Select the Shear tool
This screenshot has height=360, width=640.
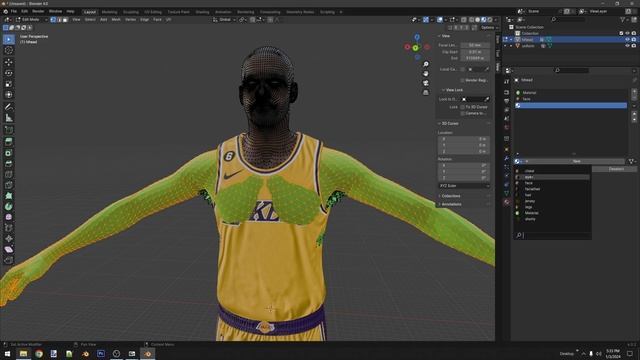pyautogui.click(x=9, y=249)
